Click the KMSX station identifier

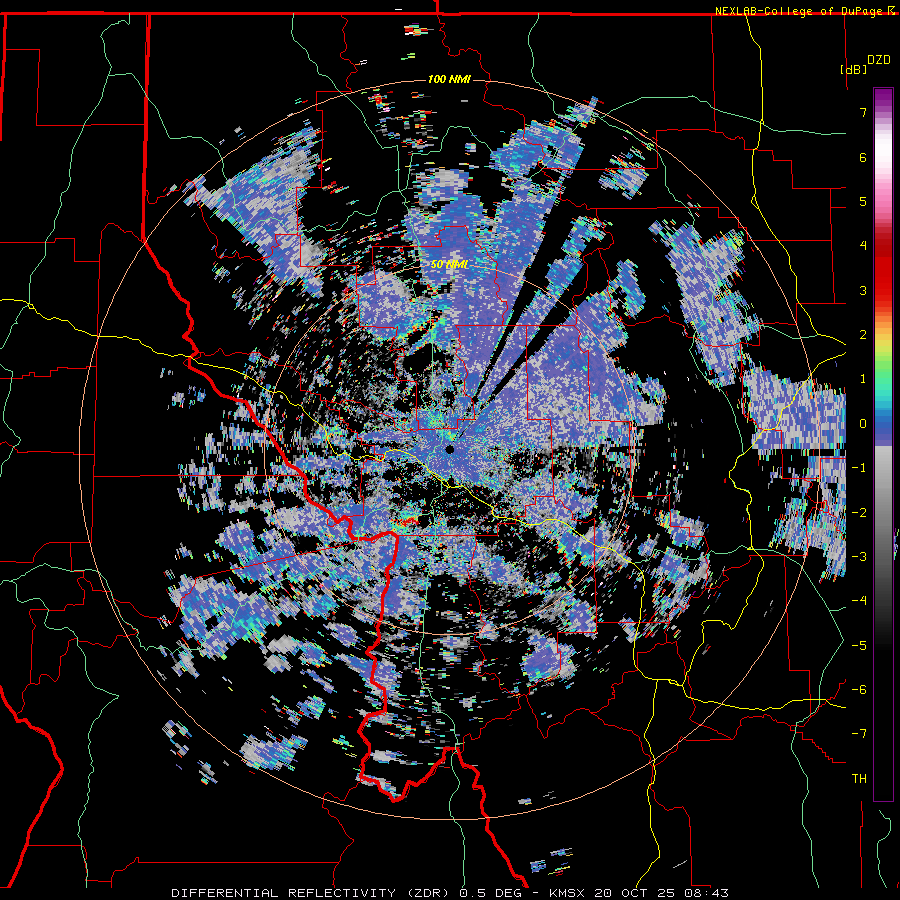pyautogui.click(x=568, y=893)
